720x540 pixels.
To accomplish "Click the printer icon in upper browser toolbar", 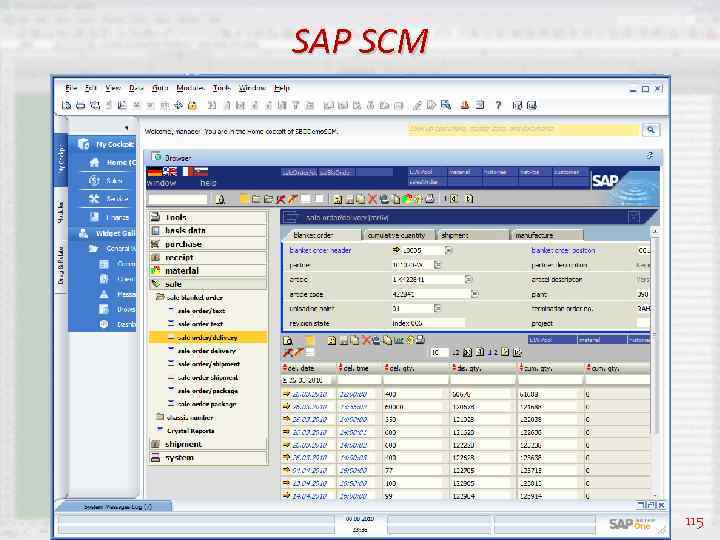I will click(429, 199).
